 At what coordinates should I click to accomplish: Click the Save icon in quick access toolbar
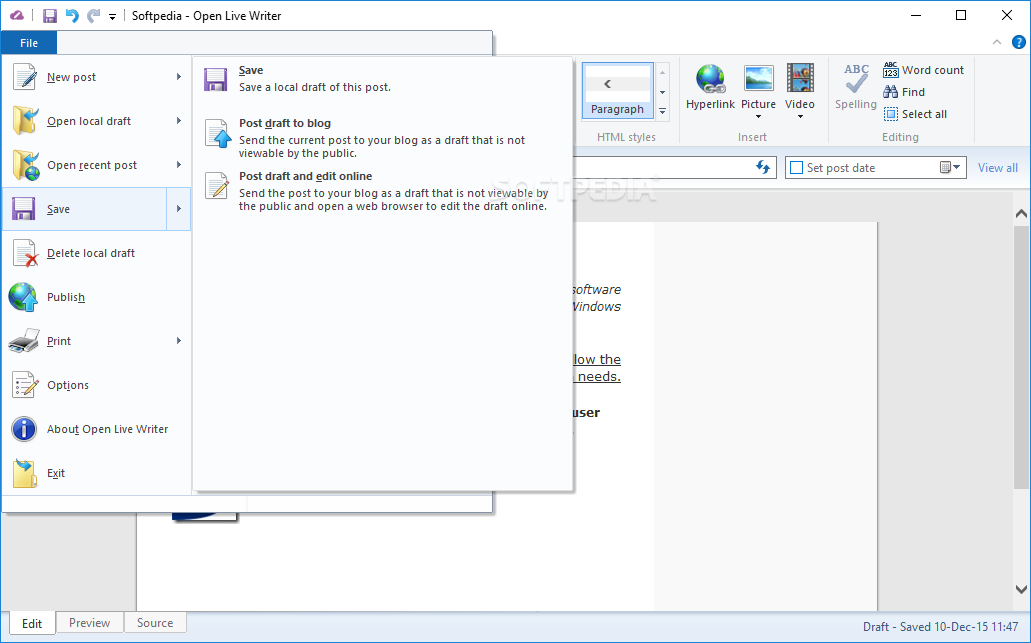pyautogui.click(x=50, y=16)
